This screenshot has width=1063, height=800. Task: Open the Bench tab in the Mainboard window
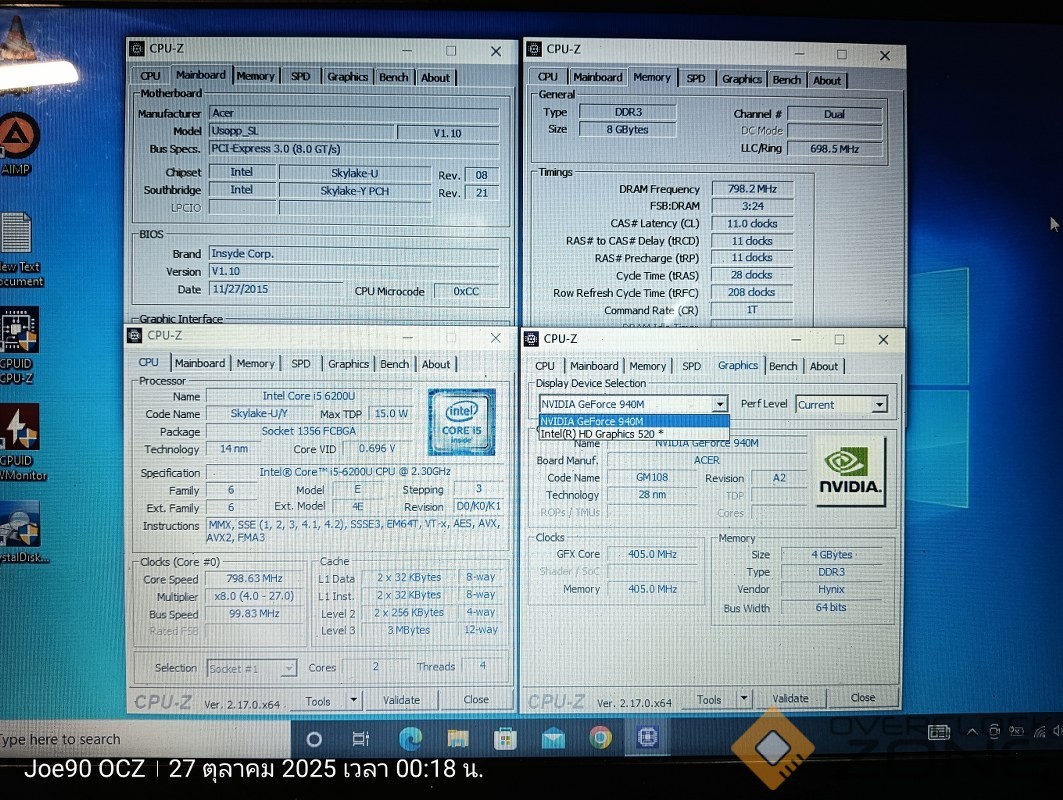pyautogui.click(x=394, y=77)
